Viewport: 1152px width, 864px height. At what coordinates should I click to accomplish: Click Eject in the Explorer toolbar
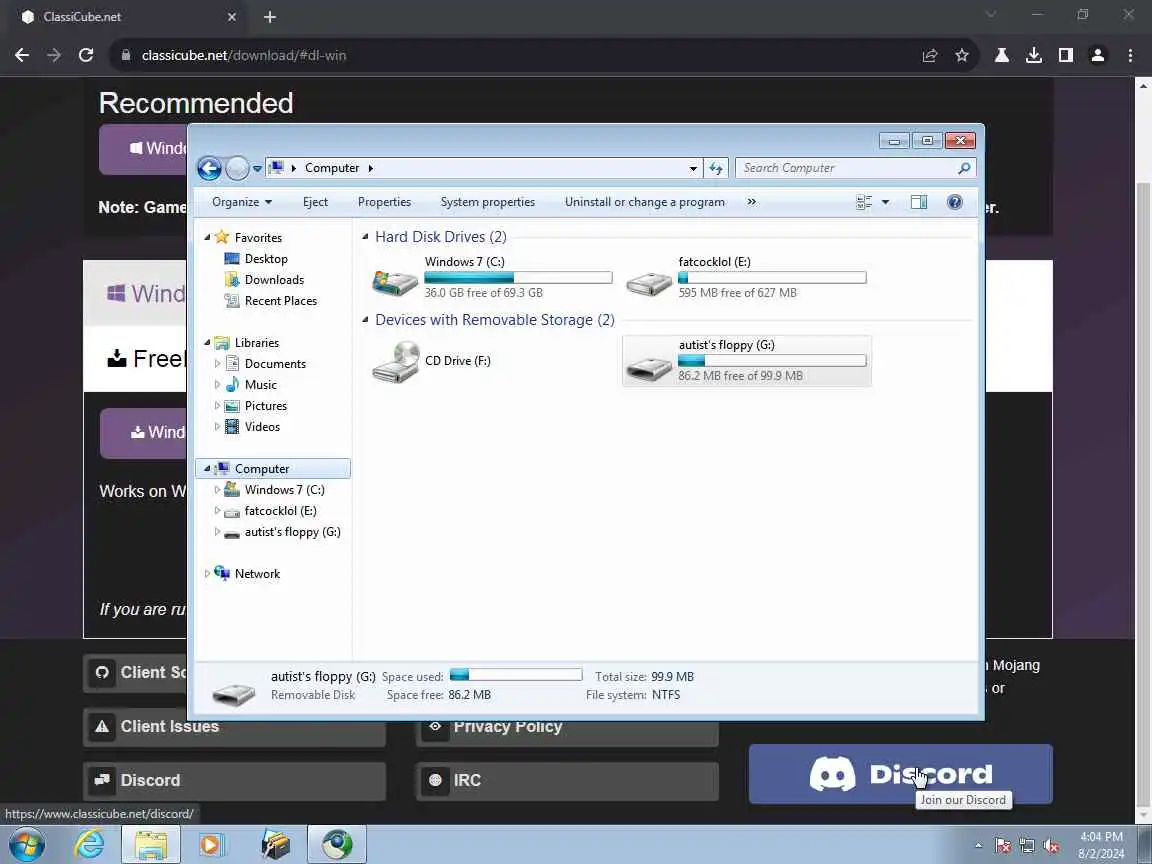(315, 202)
